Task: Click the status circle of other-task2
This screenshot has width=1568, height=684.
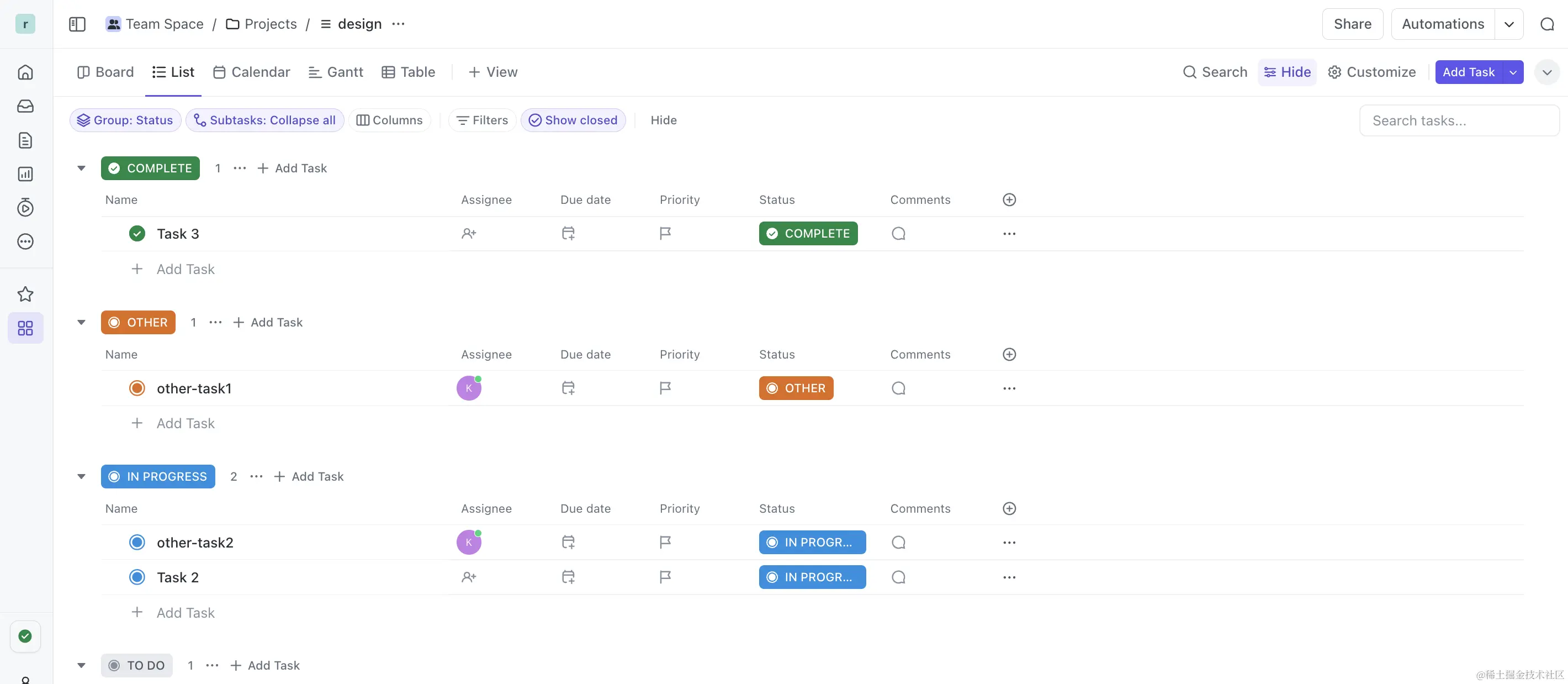Action: click(137, 543)
